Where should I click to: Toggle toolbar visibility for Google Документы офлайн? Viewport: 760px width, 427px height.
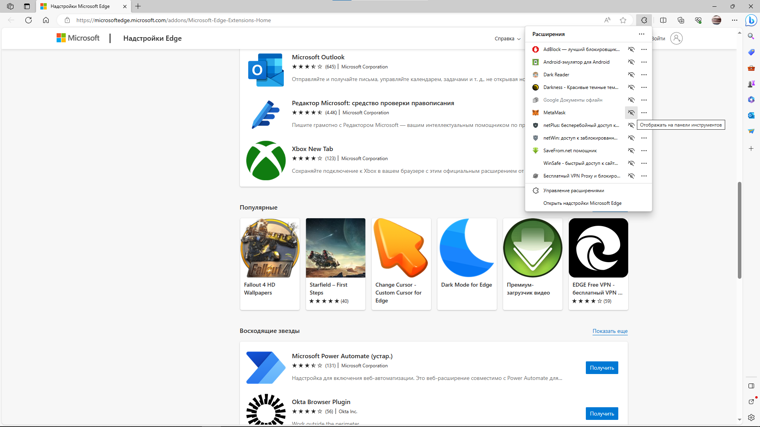coord(631,100)
